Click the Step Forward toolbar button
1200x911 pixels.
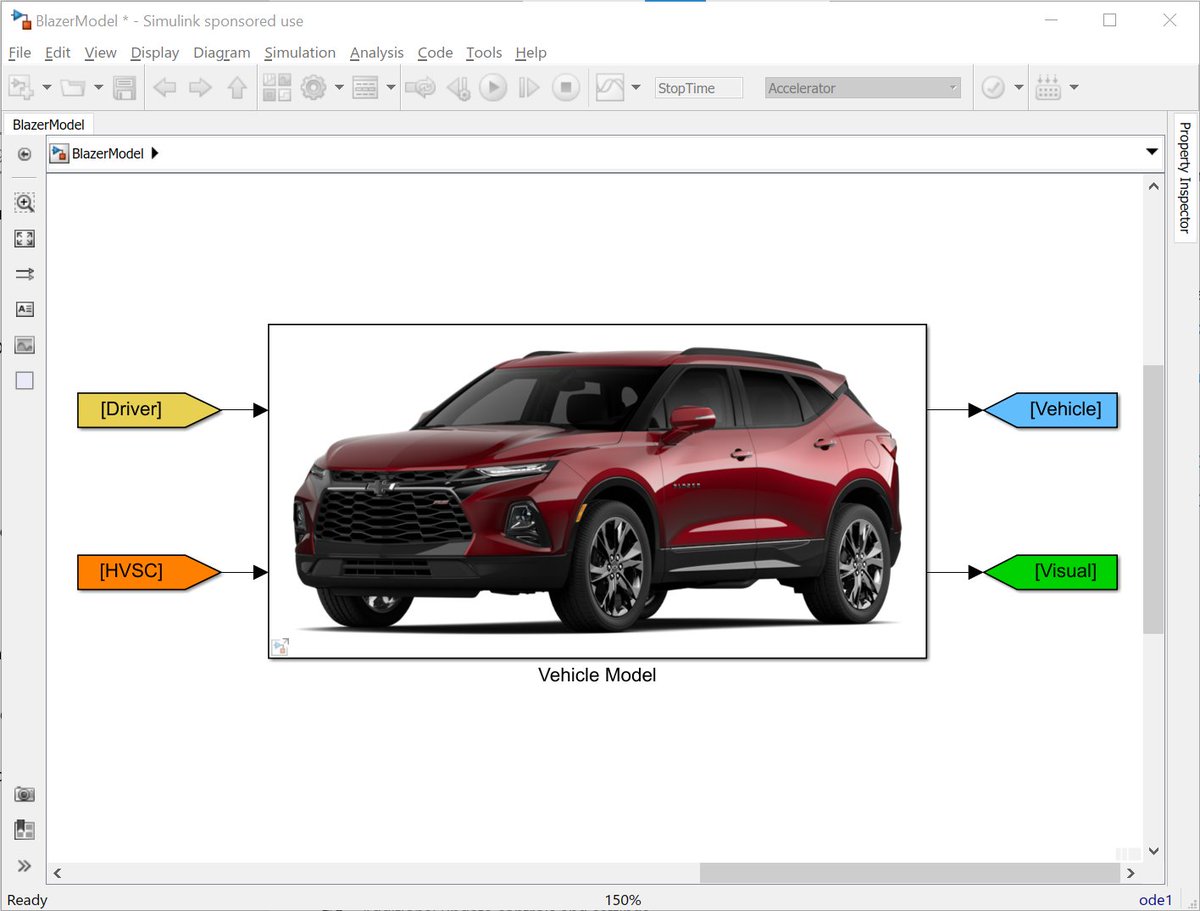tap(529, 88)
